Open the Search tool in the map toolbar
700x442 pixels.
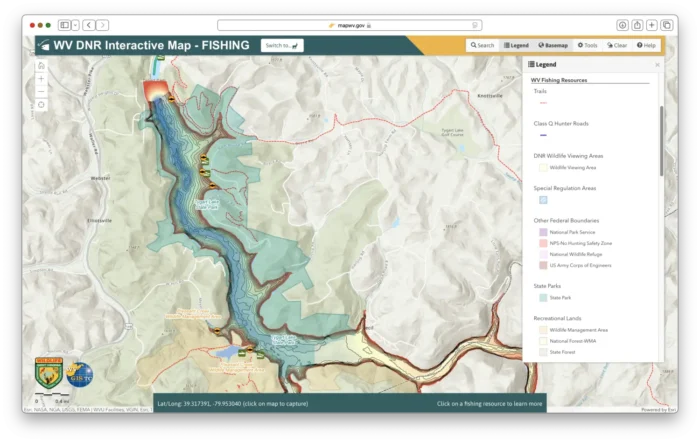point(483,45)
